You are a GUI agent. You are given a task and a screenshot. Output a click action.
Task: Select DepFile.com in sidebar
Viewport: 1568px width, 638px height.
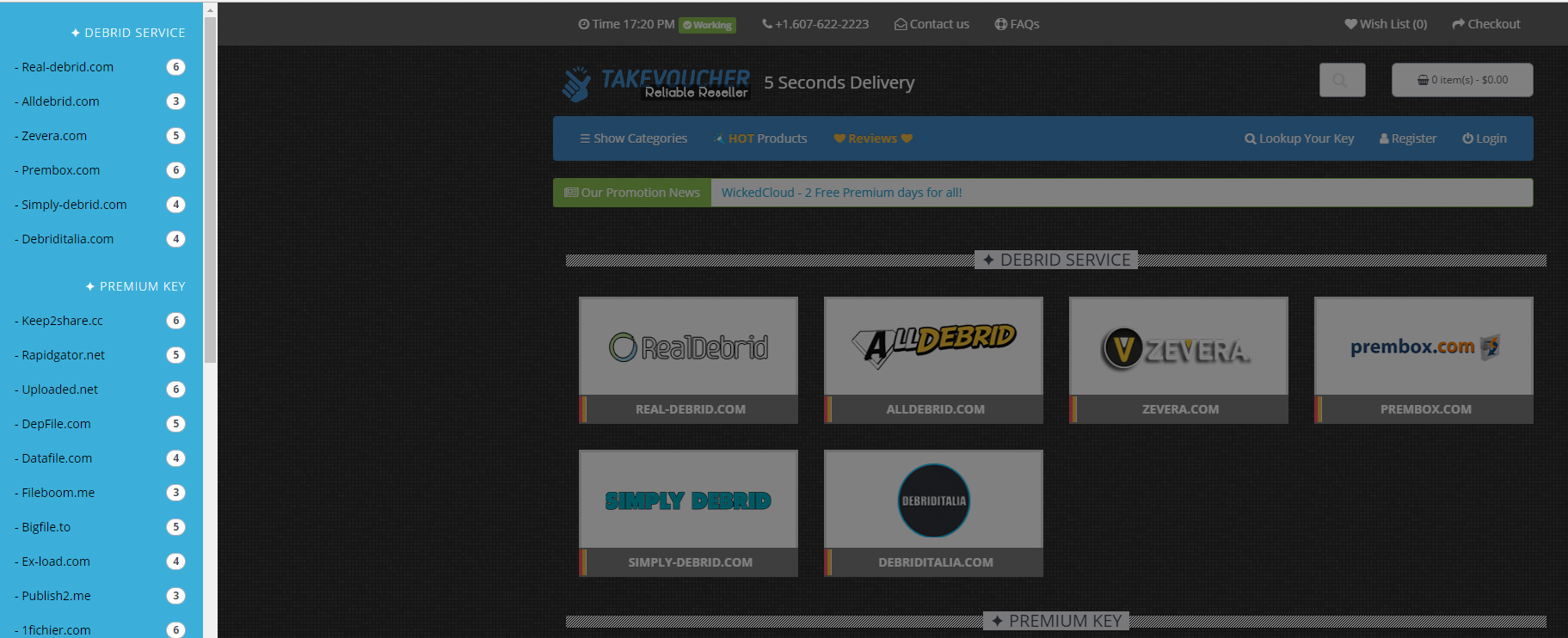coord(56,424)
